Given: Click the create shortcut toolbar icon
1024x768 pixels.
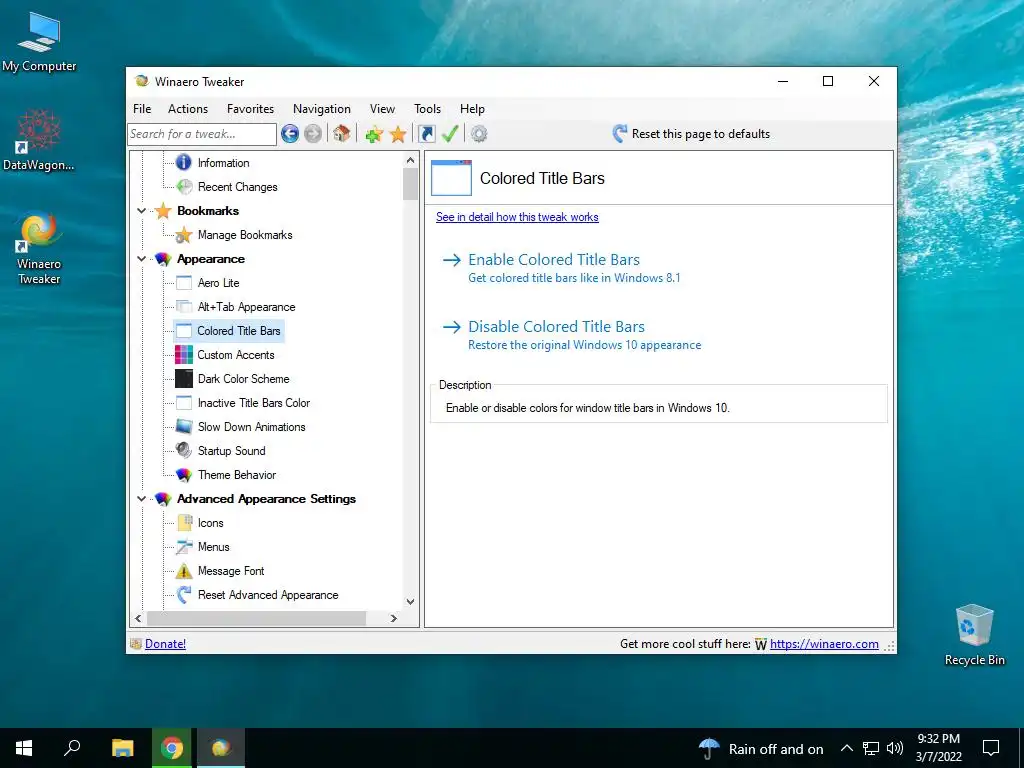Looking at the screenshot, I should click(x=426, y=134).
